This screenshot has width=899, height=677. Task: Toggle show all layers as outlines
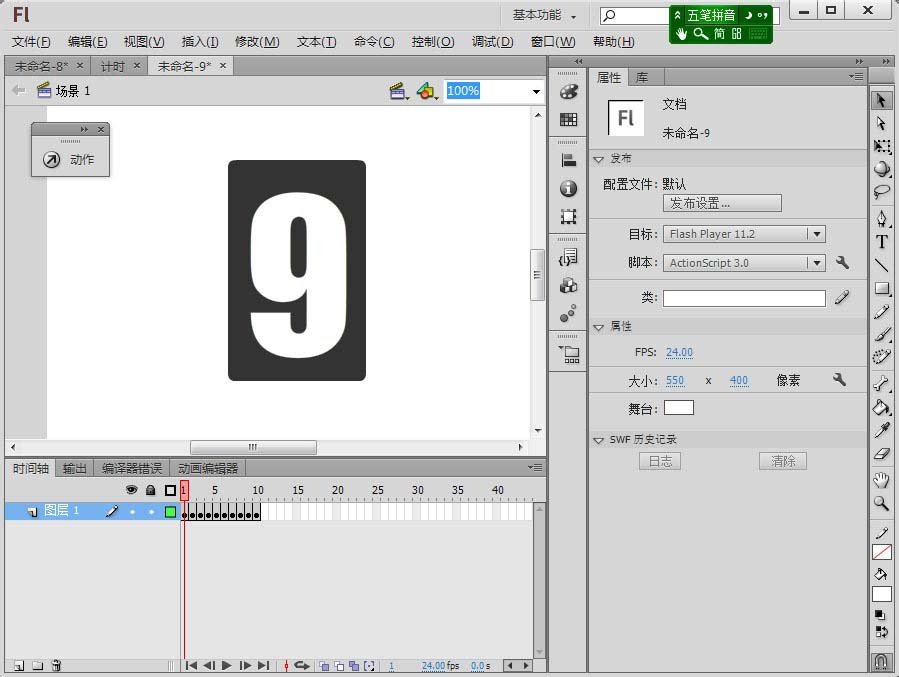(170, 490)
